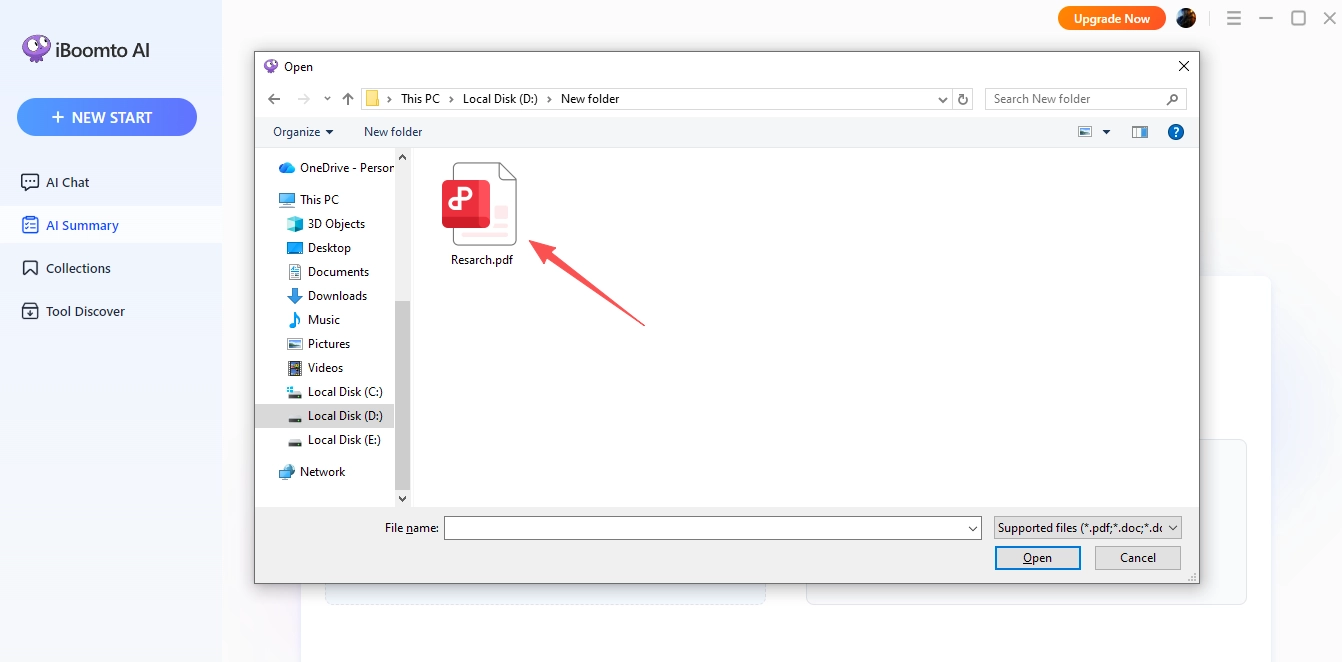Go up one folder level
This screenshot has width=1342, height=662.
(x=348, y=99)
